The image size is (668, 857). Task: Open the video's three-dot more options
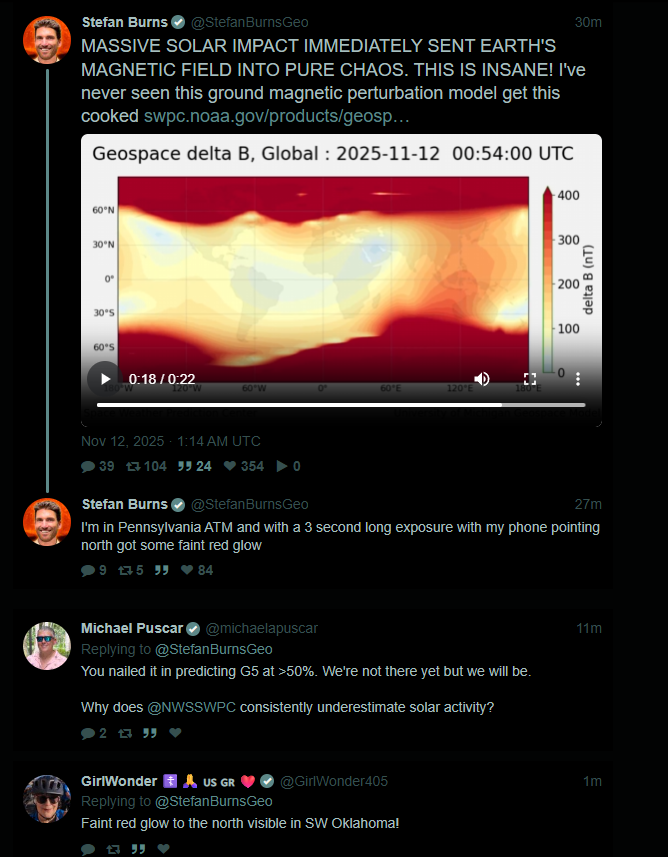pos(578,379)
